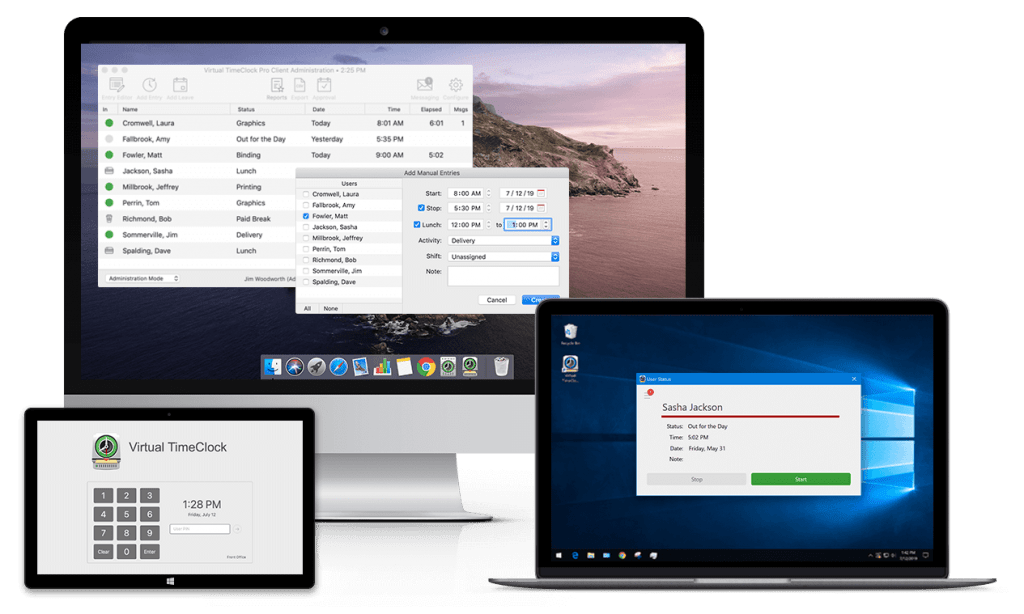This screenshot has height=614, width=1024.
Task: Click Cancel in Add Manual Entries
Action: [x=496, y=300]
